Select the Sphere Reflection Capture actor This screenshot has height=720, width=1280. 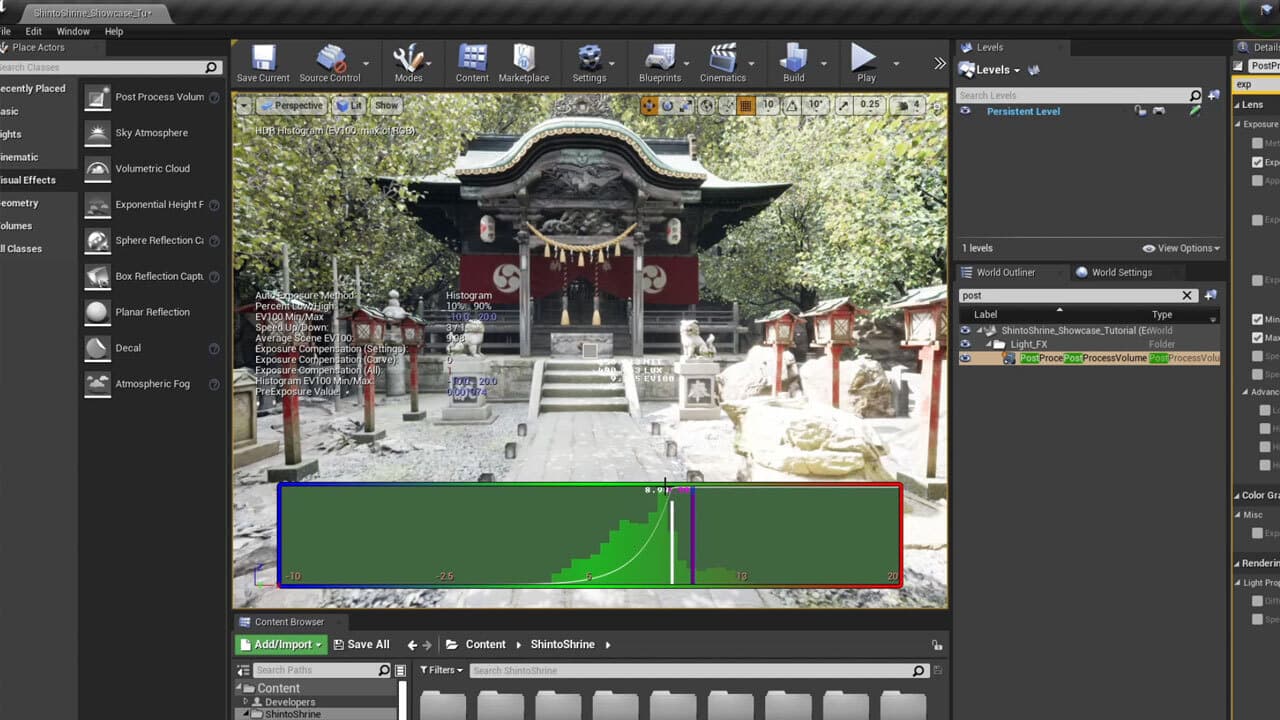click(x=150, y=240)
